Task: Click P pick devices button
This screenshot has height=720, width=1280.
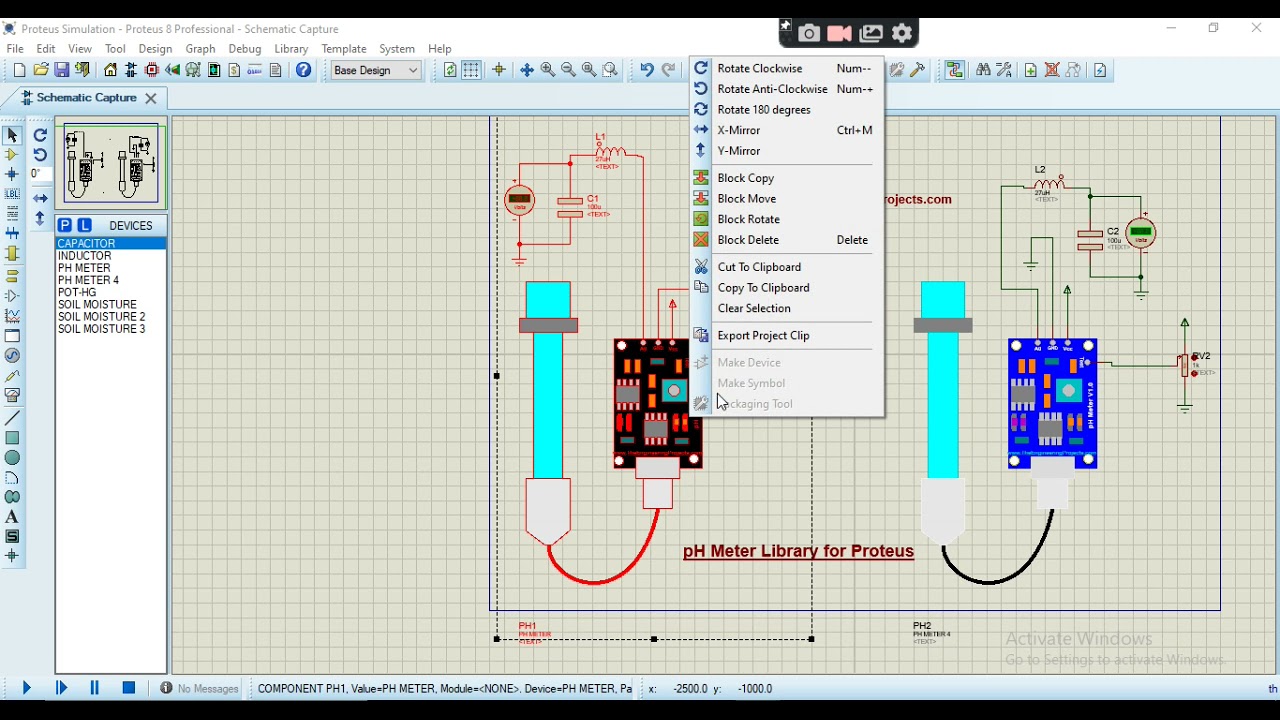Action: [x=65, y=226]
